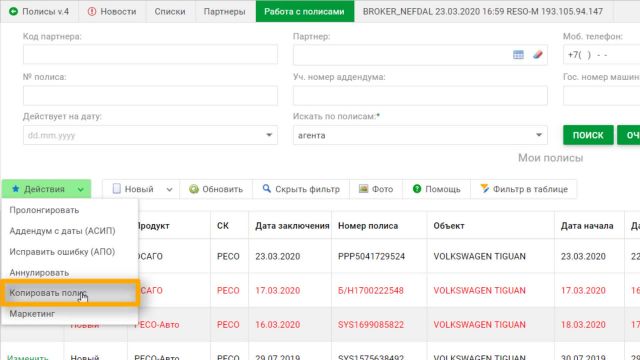Click the refresh icon beside Обновить
640x360 pixels.
pos(194,189)
